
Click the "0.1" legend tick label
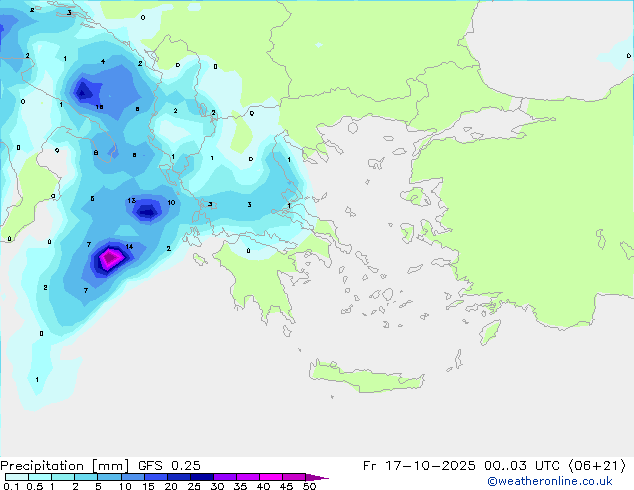point(11,486)
